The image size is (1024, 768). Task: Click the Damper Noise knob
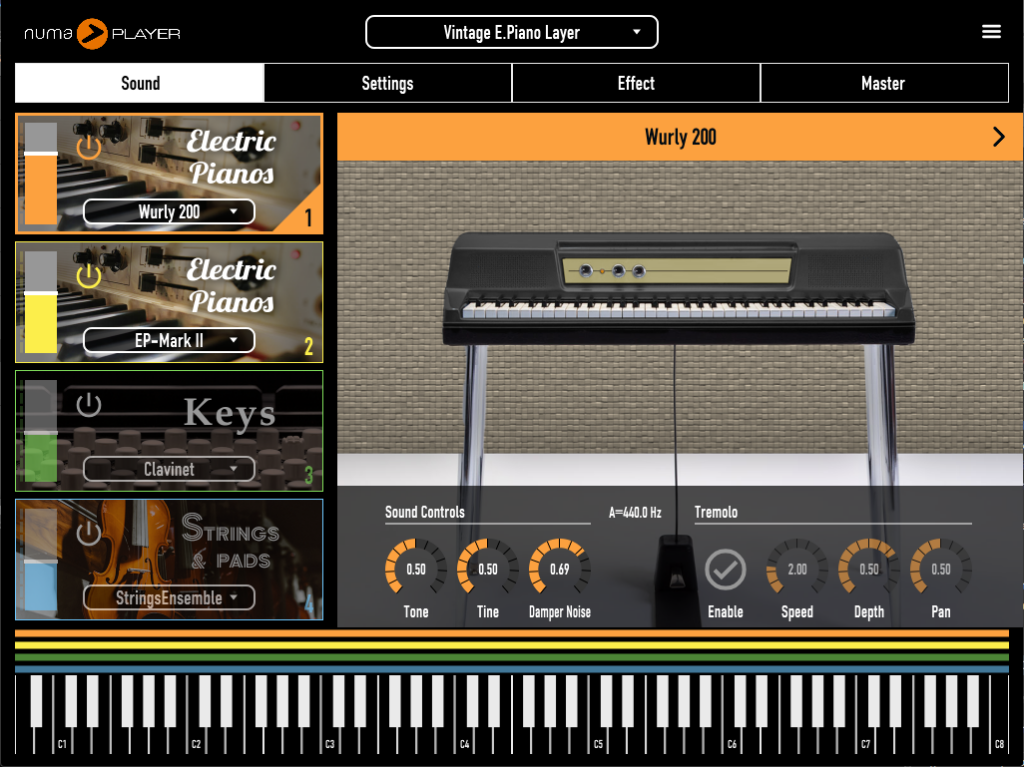coord(559,568)
